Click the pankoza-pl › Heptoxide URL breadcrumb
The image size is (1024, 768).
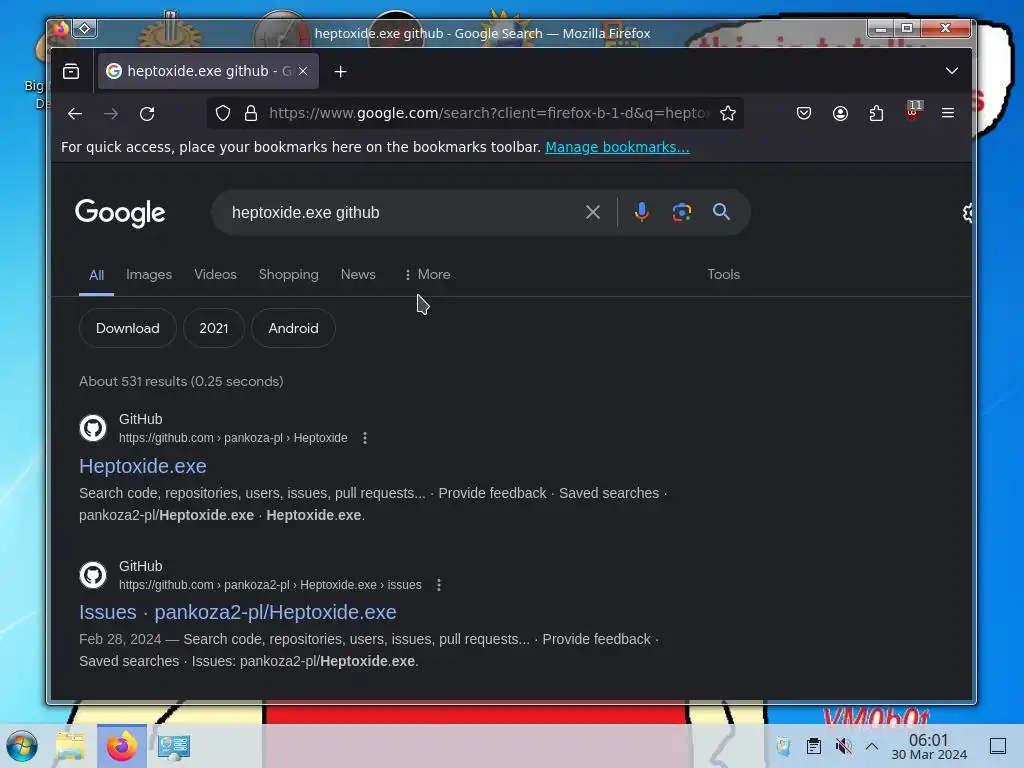pyautogui.click(x=233, y=438)
